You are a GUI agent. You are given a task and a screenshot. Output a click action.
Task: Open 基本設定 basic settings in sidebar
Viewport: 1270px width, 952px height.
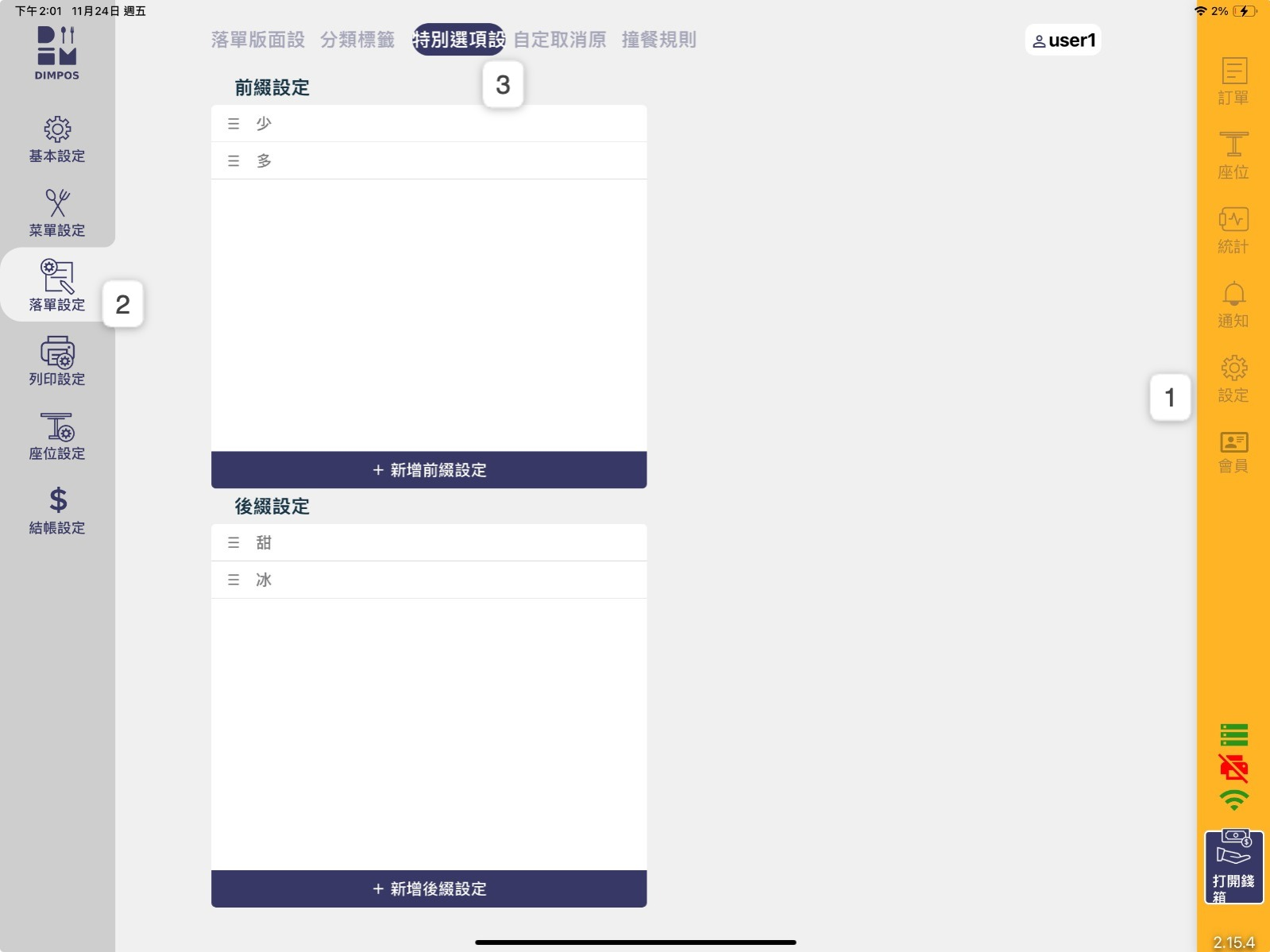[57, 139]
